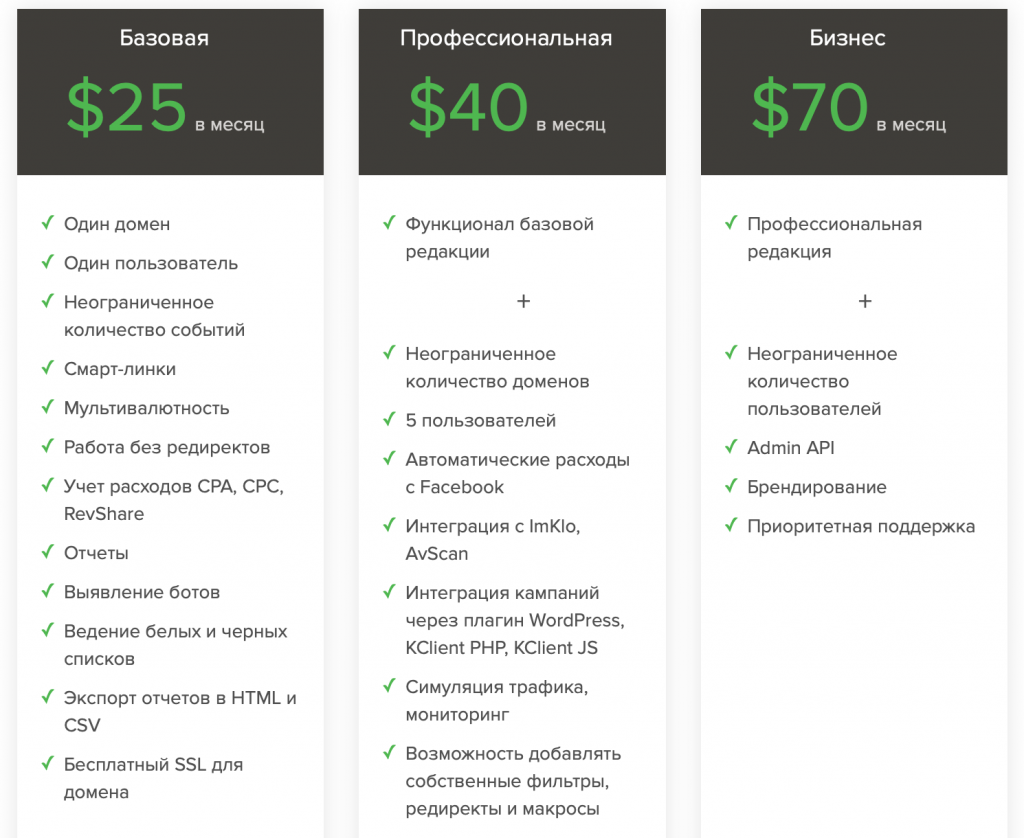Viewport: 1024px width, 838px height.
Task: Click the checkmark beside 5 пользователей
Action: pos(389,419)
